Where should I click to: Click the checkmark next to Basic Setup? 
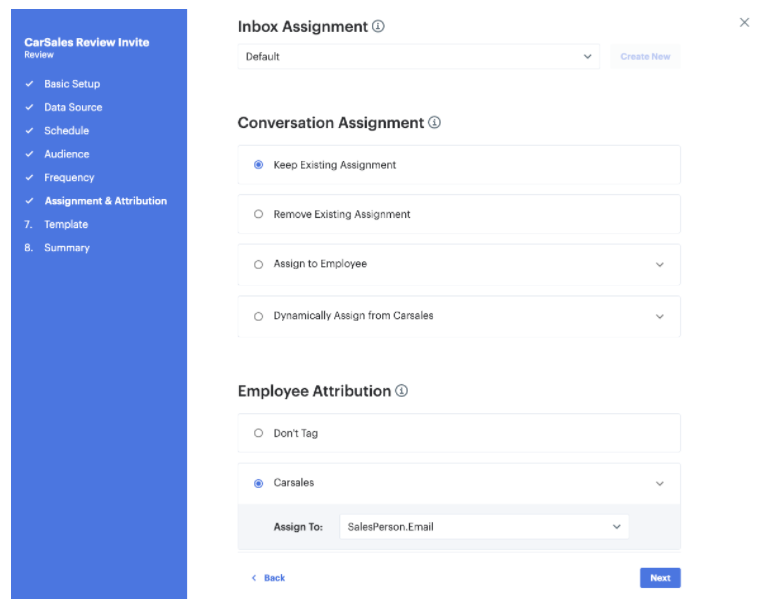point(30,84)
